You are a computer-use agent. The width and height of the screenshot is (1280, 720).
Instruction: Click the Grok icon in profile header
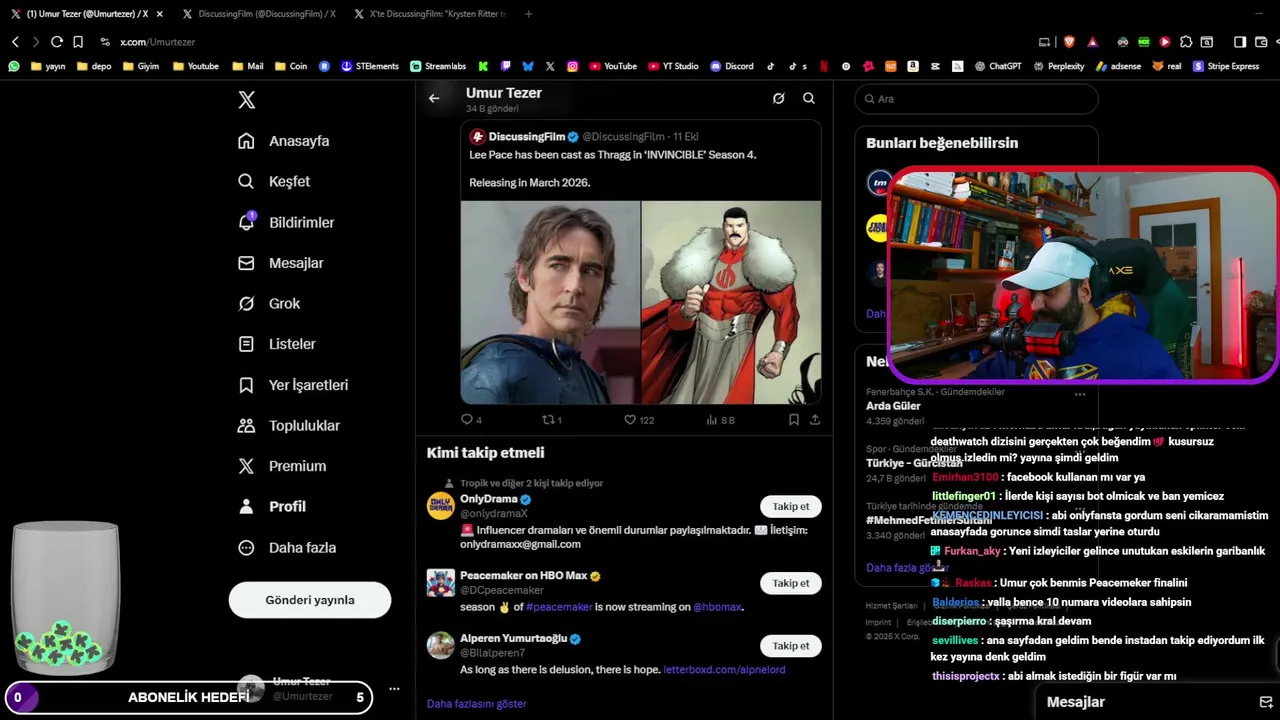(x=778, y=98)
